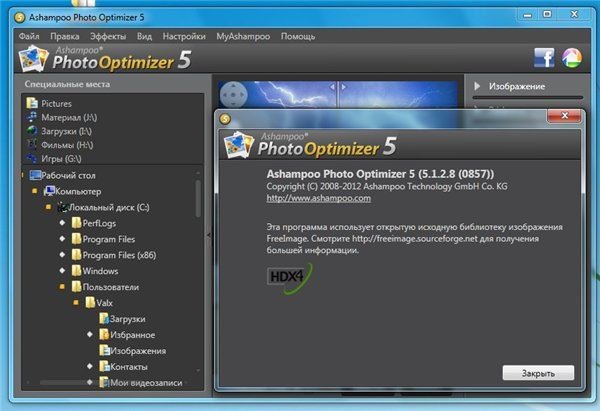Click the drive icon of Локальный диск (C:)
Screen dimensions: 600x411
coord(62,207)
